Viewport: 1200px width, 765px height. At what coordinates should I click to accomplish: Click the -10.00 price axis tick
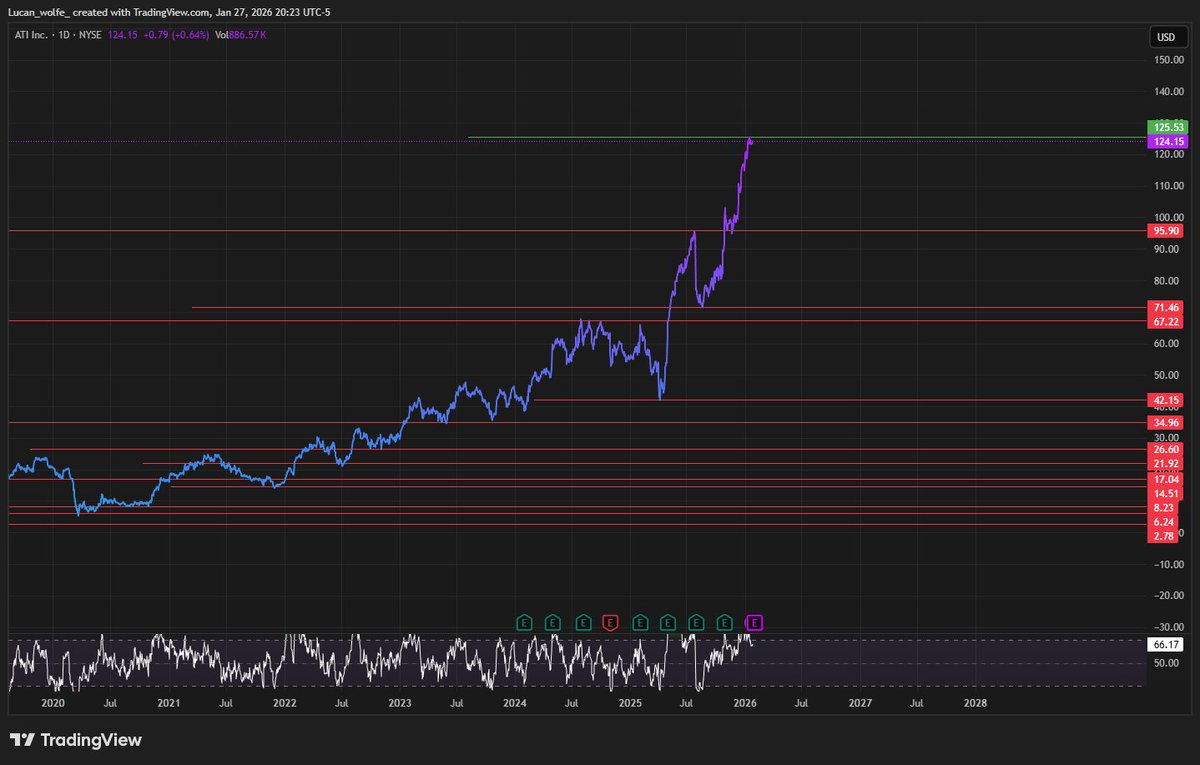point(1169,564)
